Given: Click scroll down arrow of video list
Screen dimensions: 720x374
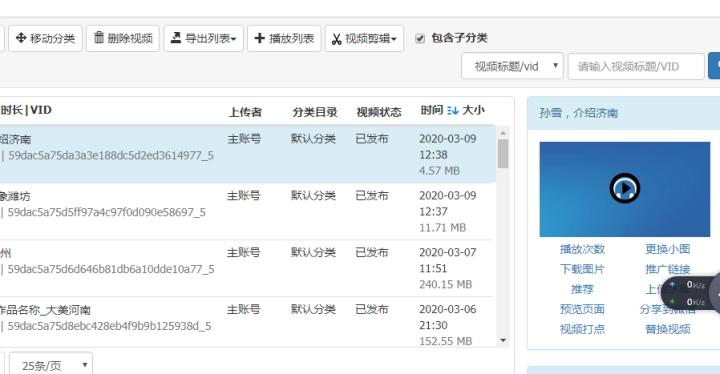Looking at the screenshot, I should click(x=503, y=340).
